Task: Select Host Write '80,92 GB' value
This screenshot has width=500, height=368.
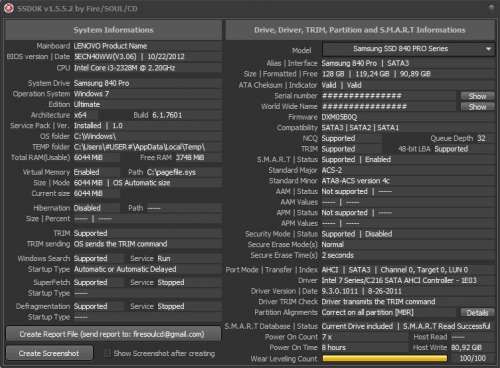Action: [466, 347]
